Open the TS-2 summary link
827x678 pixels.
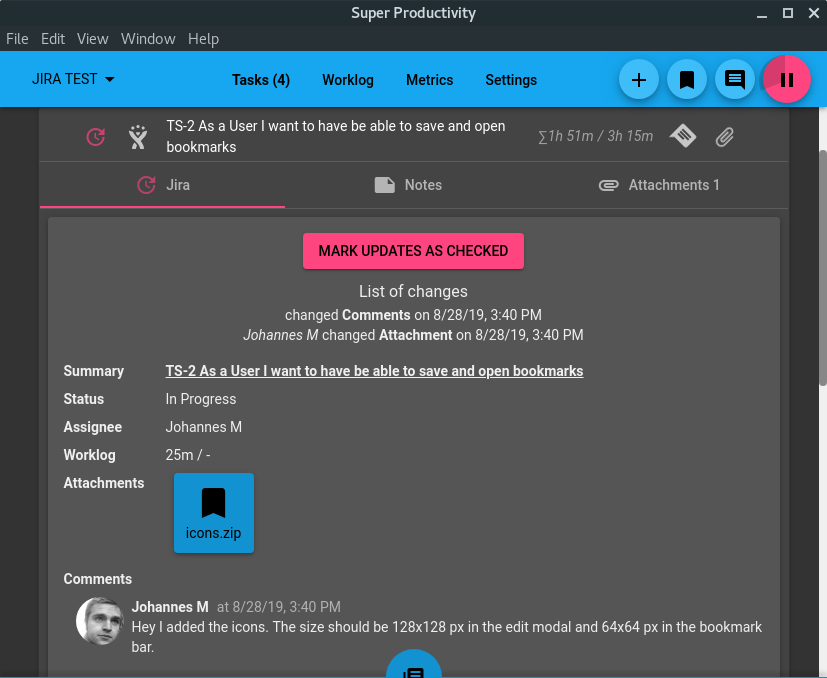[374, 371]
